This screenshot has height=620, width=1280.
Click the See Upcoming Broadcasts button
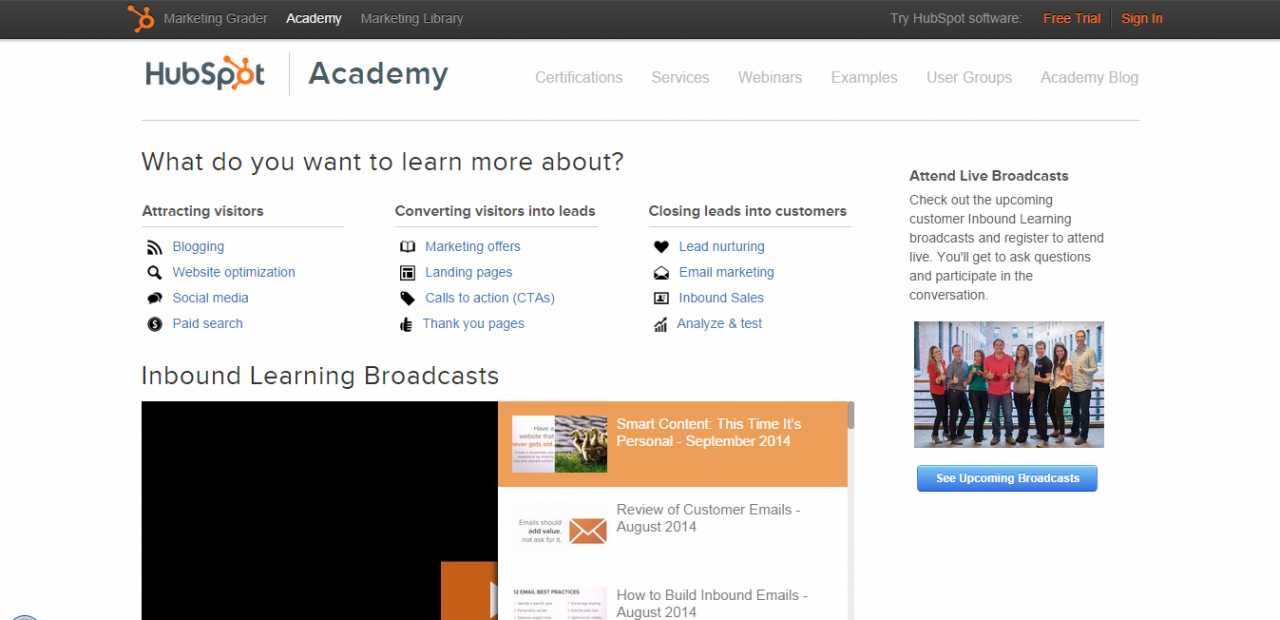[1006, 478]
